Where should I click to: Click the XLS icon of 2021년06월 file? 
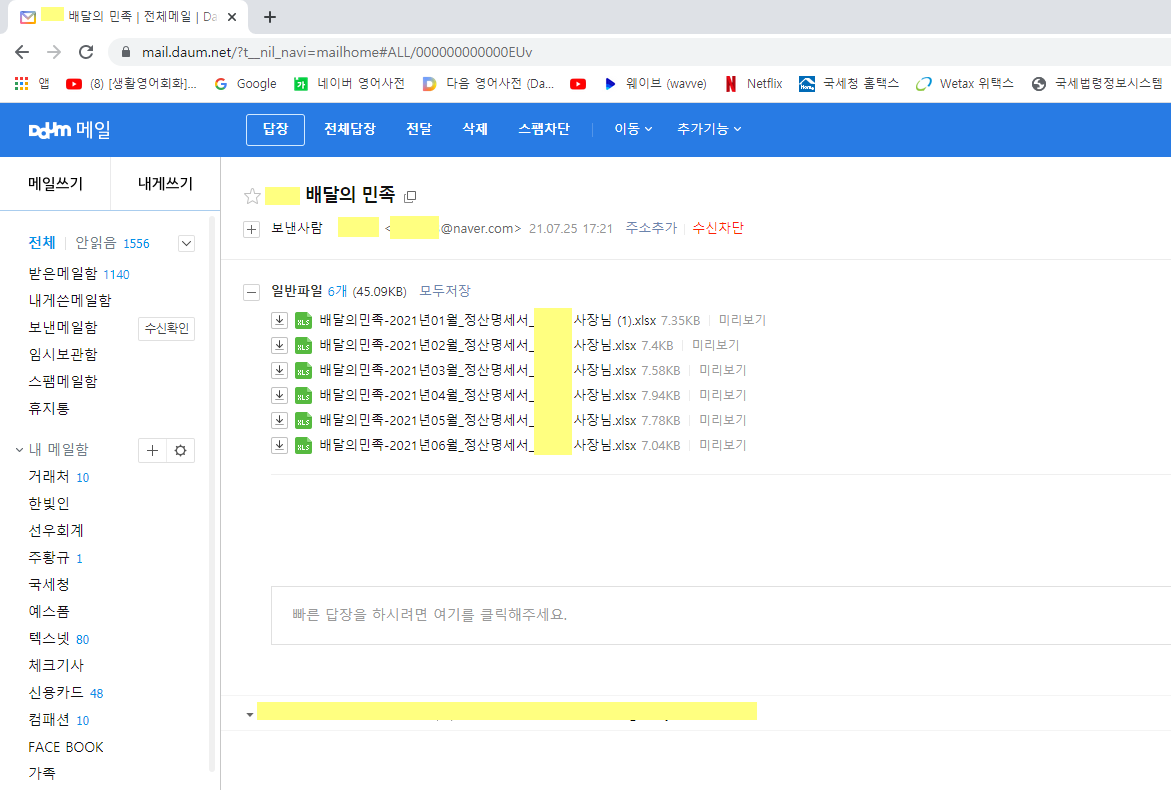[303, 445]
